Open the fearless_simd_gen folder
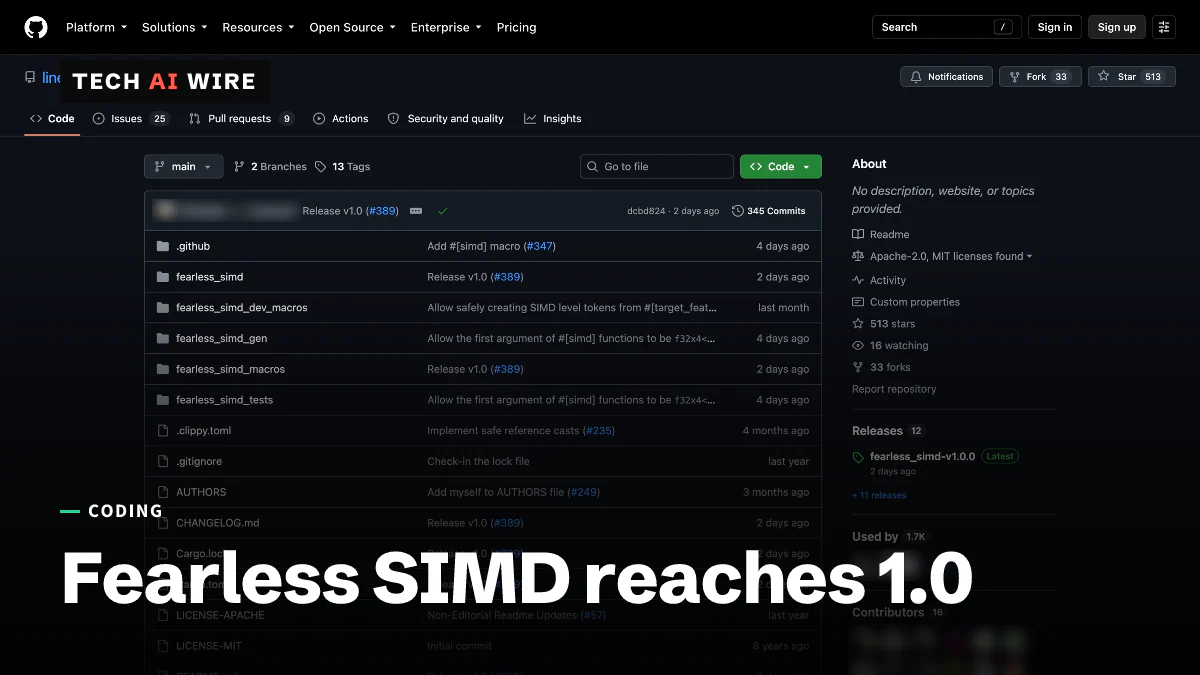 pos(222,338)
